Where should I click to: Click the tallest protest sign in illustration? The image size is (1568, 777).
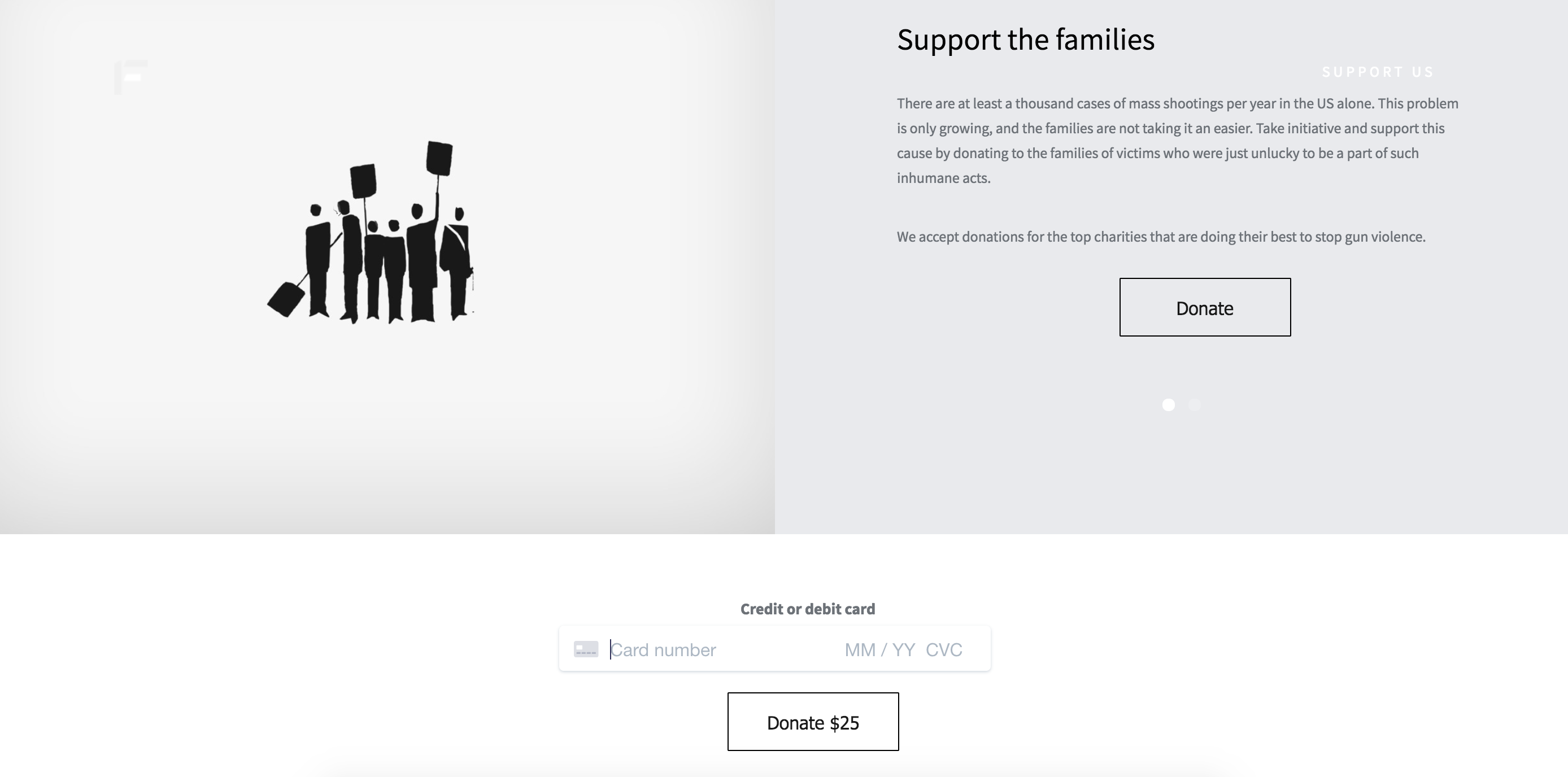[x=439, y=158]
